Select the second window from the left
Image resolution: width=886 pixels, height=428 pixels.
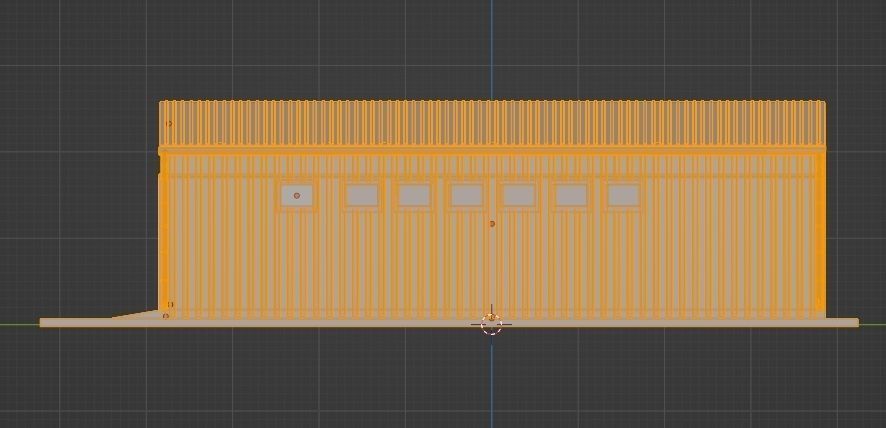(362, 196)
